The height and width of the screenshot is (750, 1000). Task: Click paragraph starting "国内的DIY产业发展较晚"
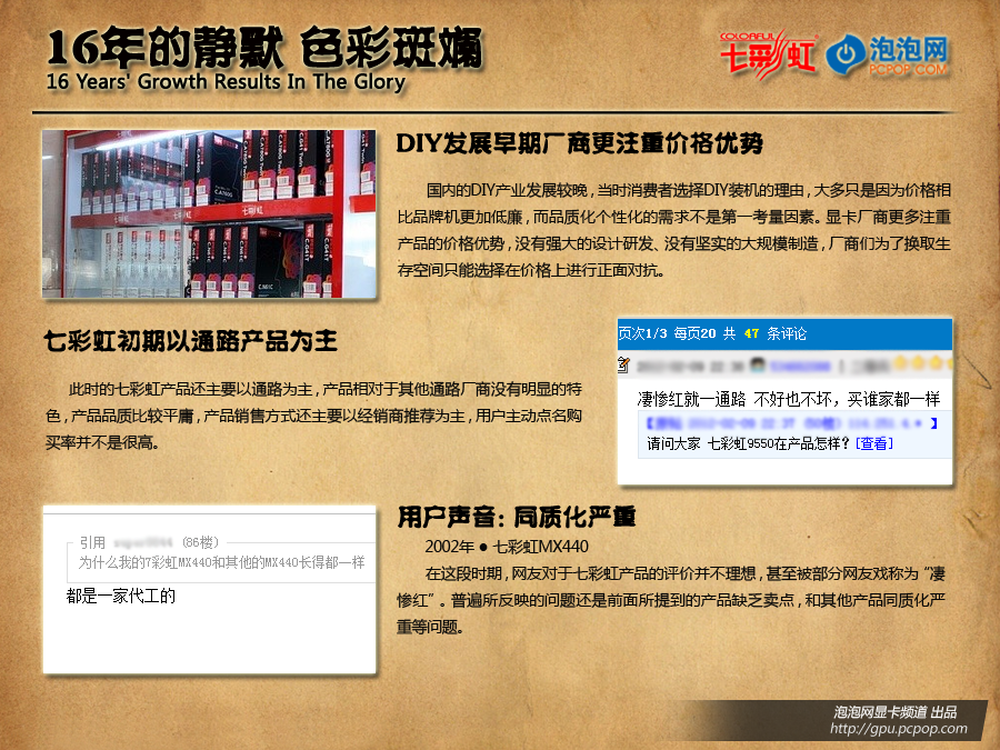(x=674, y=230)
